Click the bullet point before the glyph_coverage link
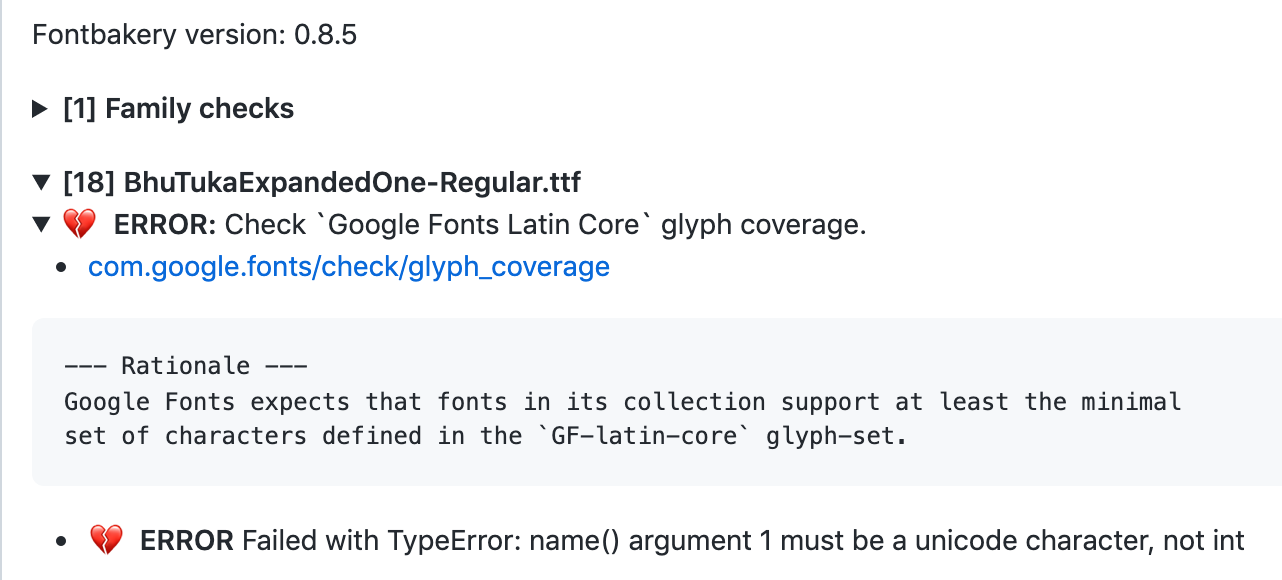The image size is (1282, 580). point(64,266)
